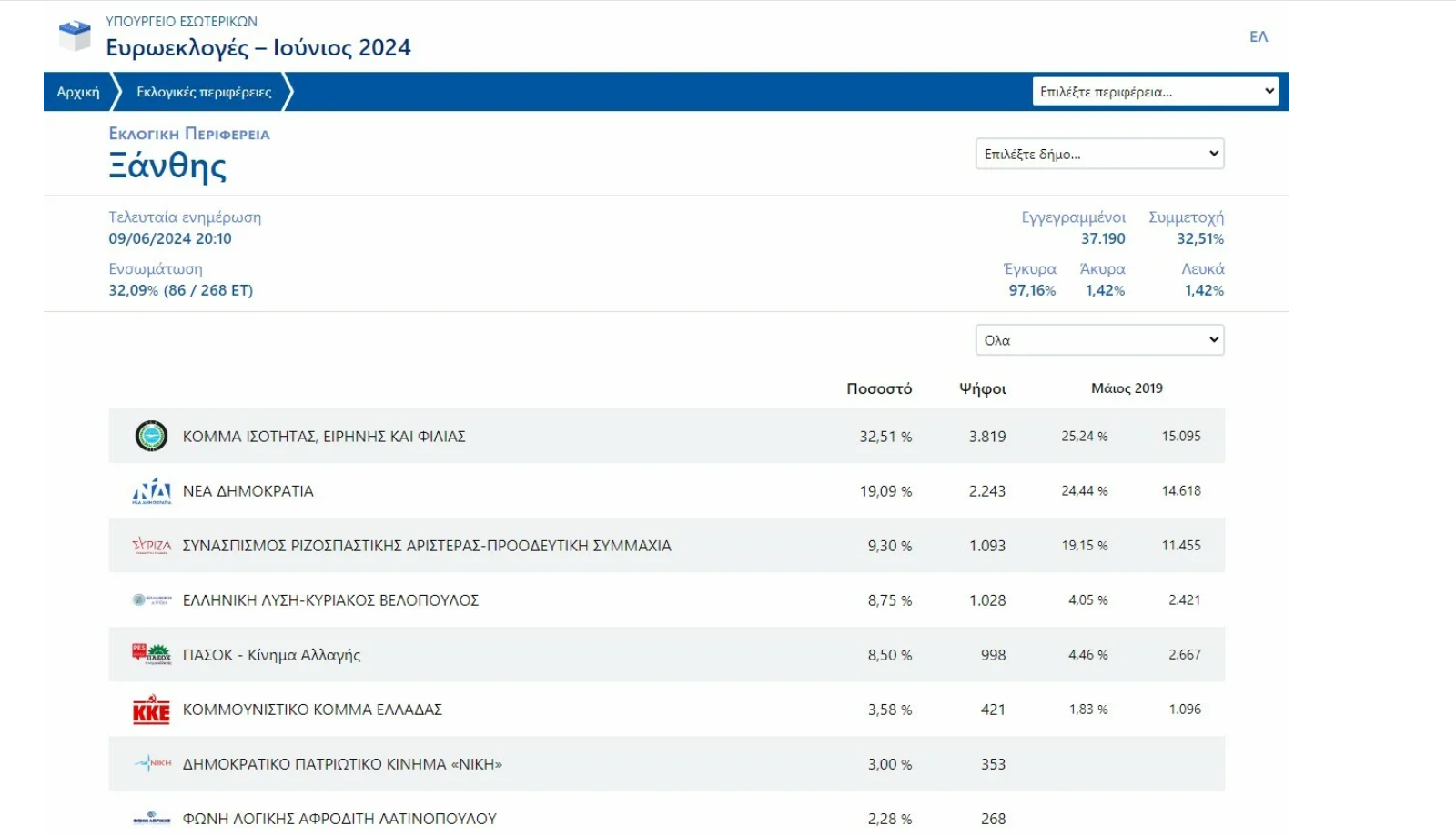
Task: Click the 14.618 votes from 2019
Action: pyautogui.click(x=1181, y=491)
